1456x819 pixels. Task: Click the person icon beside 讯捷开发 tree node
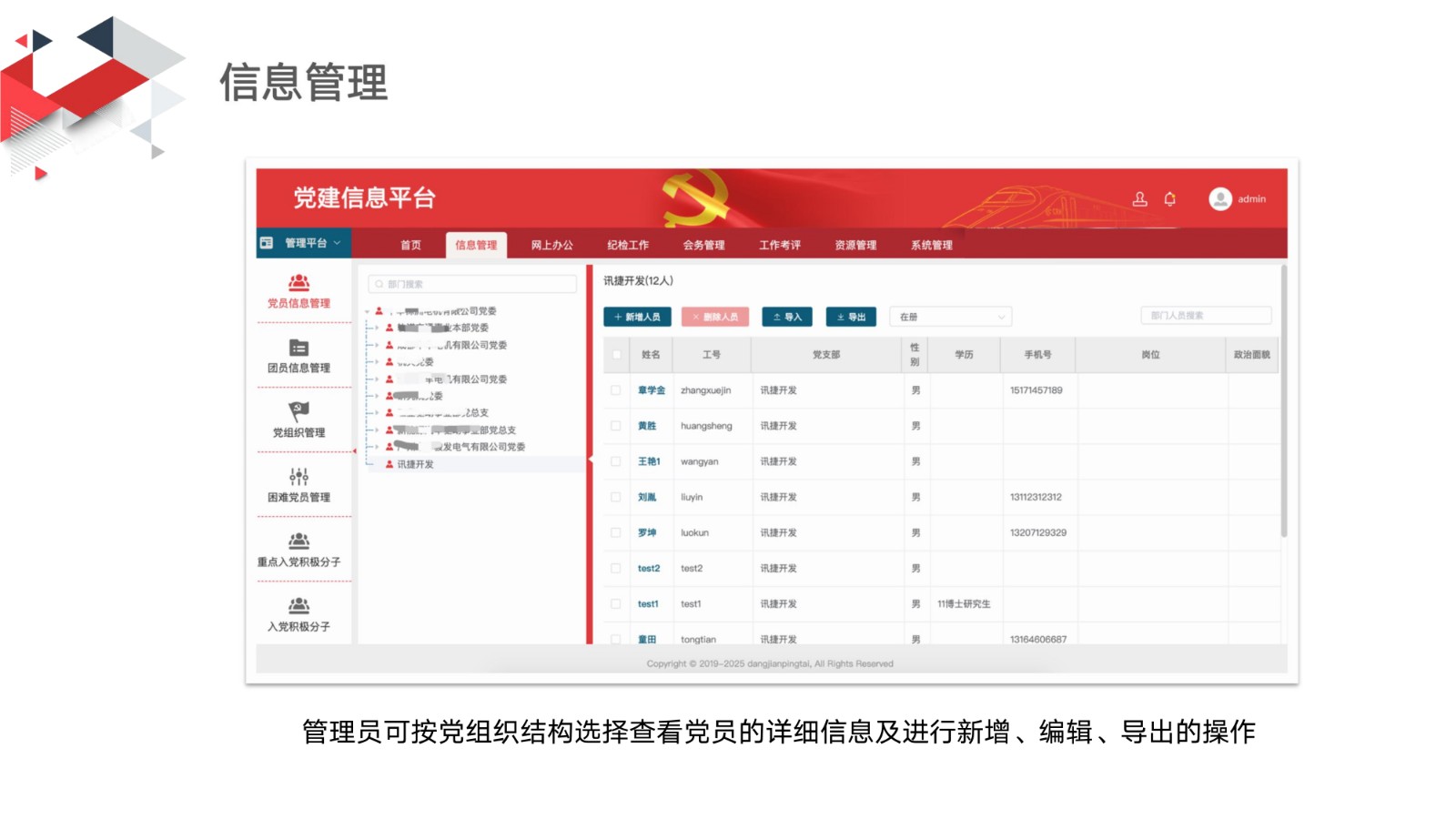389,464
